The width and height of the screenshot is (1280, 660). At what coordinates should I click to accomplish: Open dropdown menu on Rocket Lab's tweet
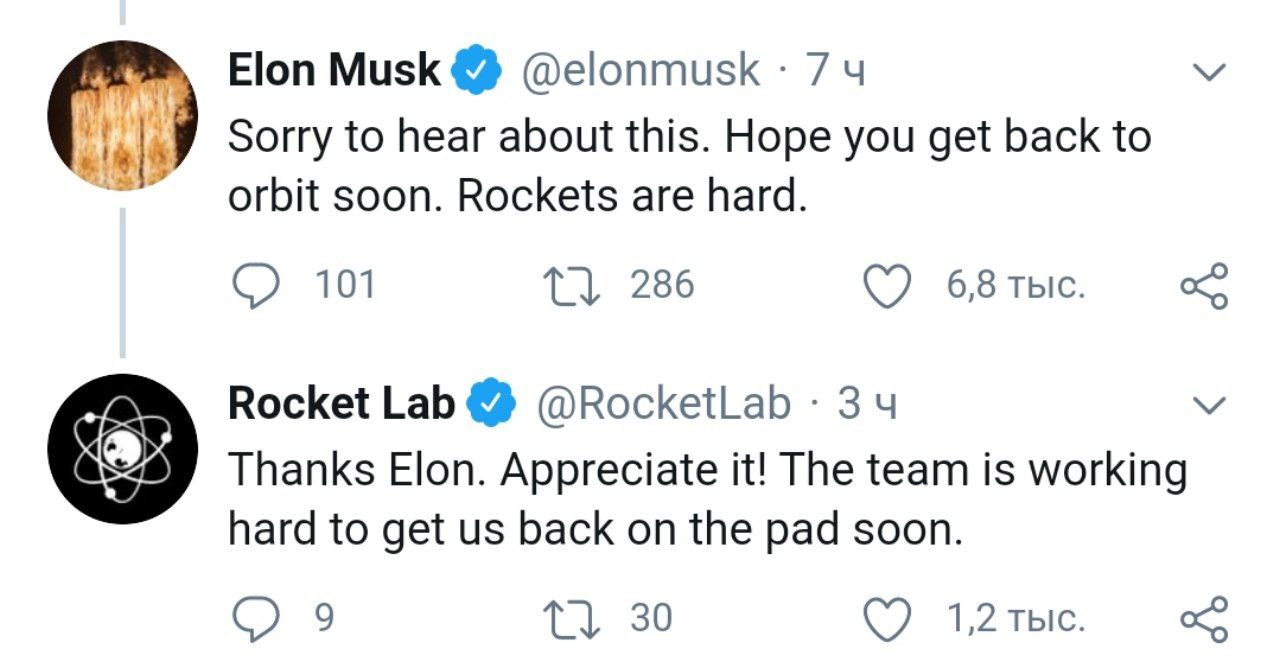coord(1211,405)
